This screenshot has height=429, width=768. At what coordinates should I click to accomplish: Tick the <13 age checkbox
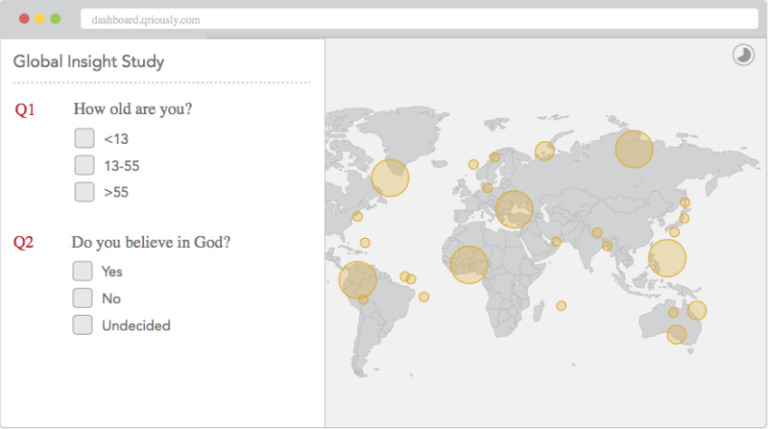(x=85, y=139)
